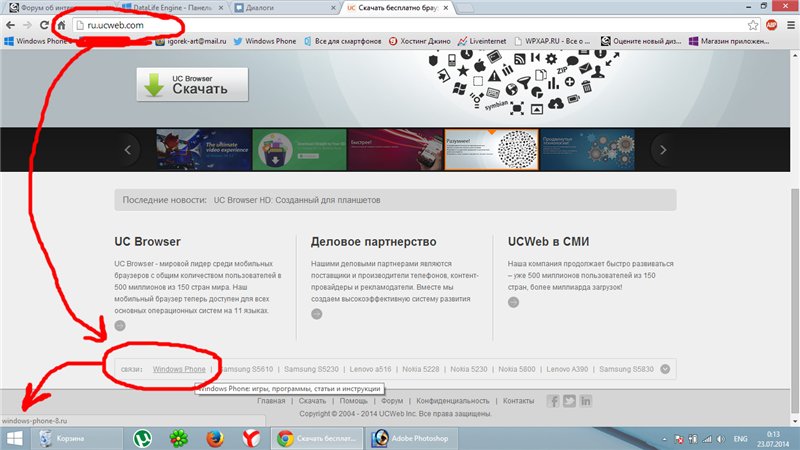
Task: Open Магазин приложен... bookmark
Action: click(729, 41)
